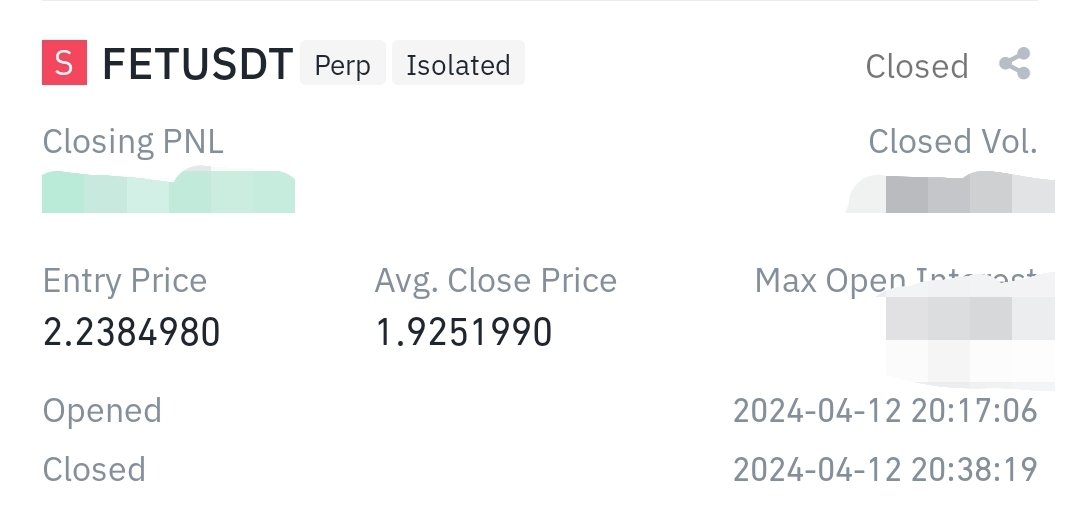Select the opened timestamp 2024-04-12 20:17:06
Screen dimensions: 1080x516
885,411
